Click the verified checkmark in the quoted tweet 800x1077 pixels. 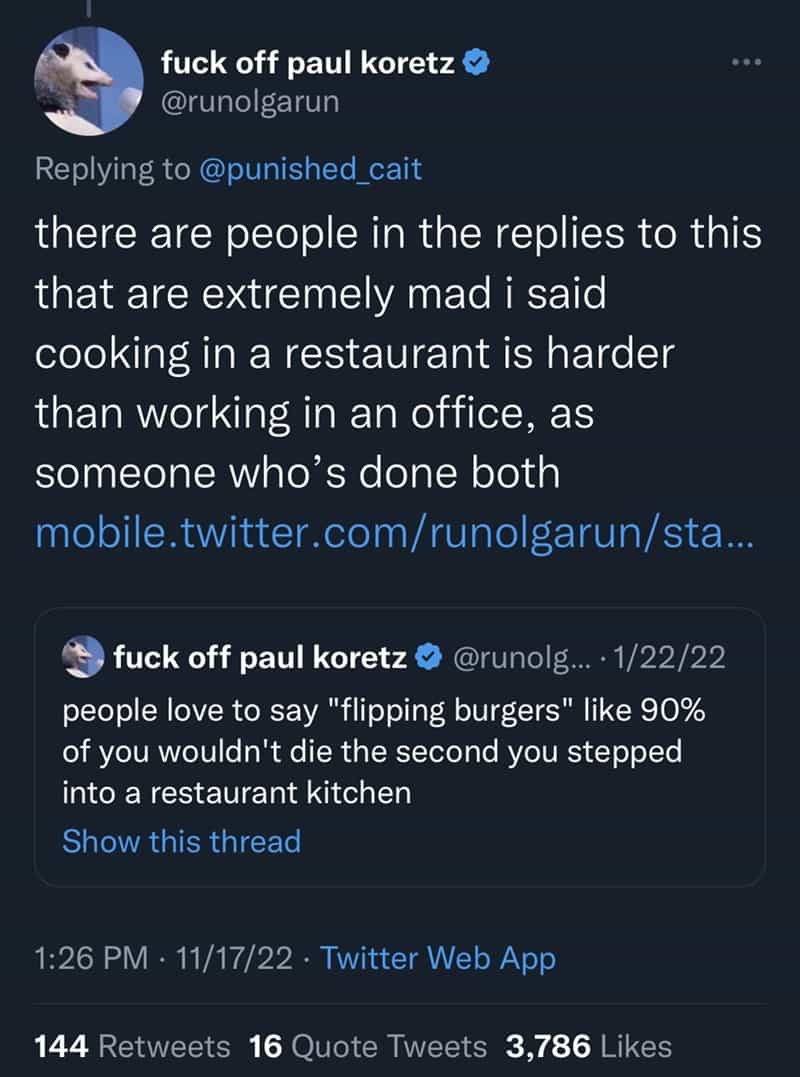click(x=427, y=657)
